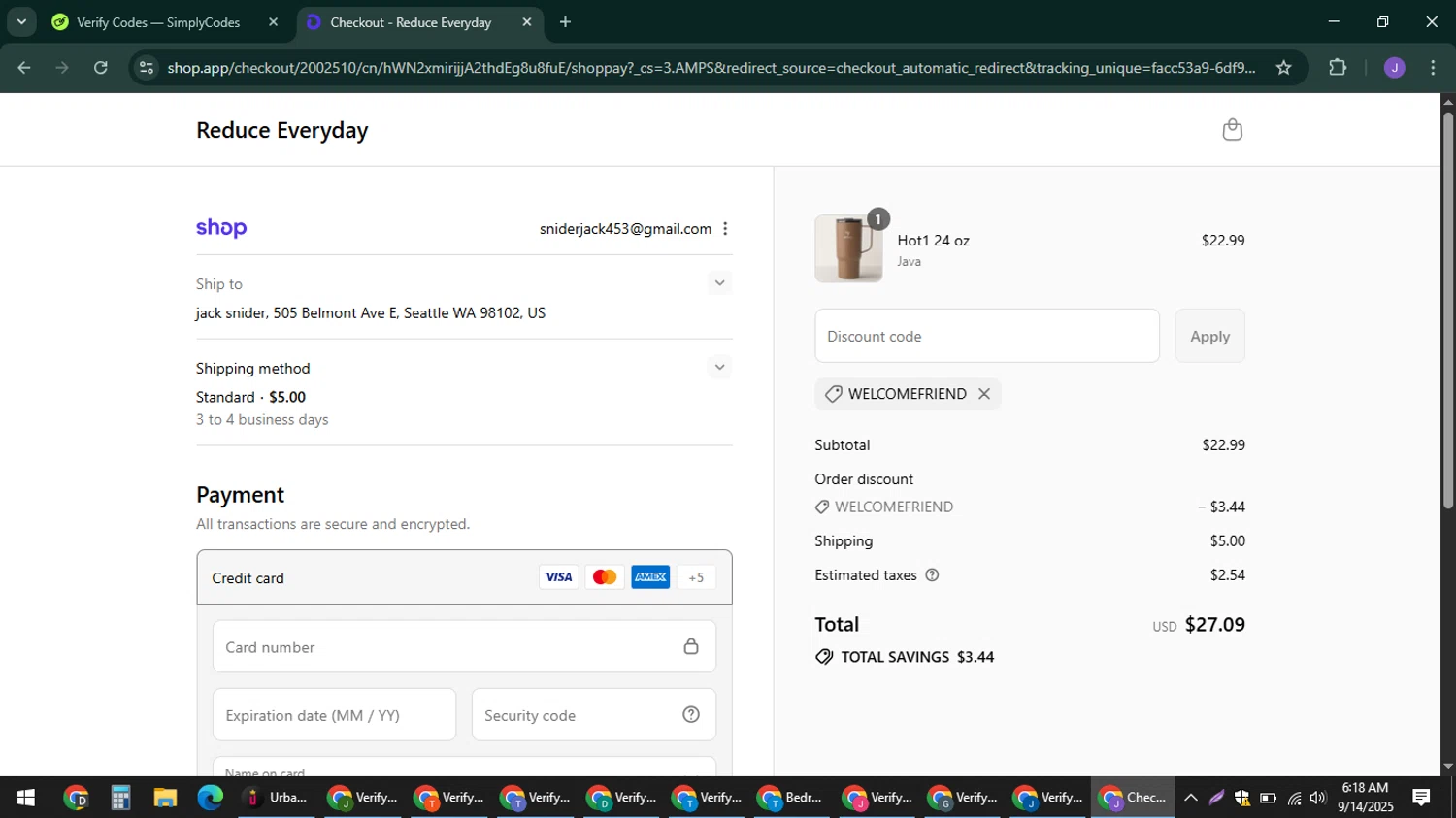Open the cart bag icon
The width and height of the screenshot is (1456, 818).
point(1232,130)
